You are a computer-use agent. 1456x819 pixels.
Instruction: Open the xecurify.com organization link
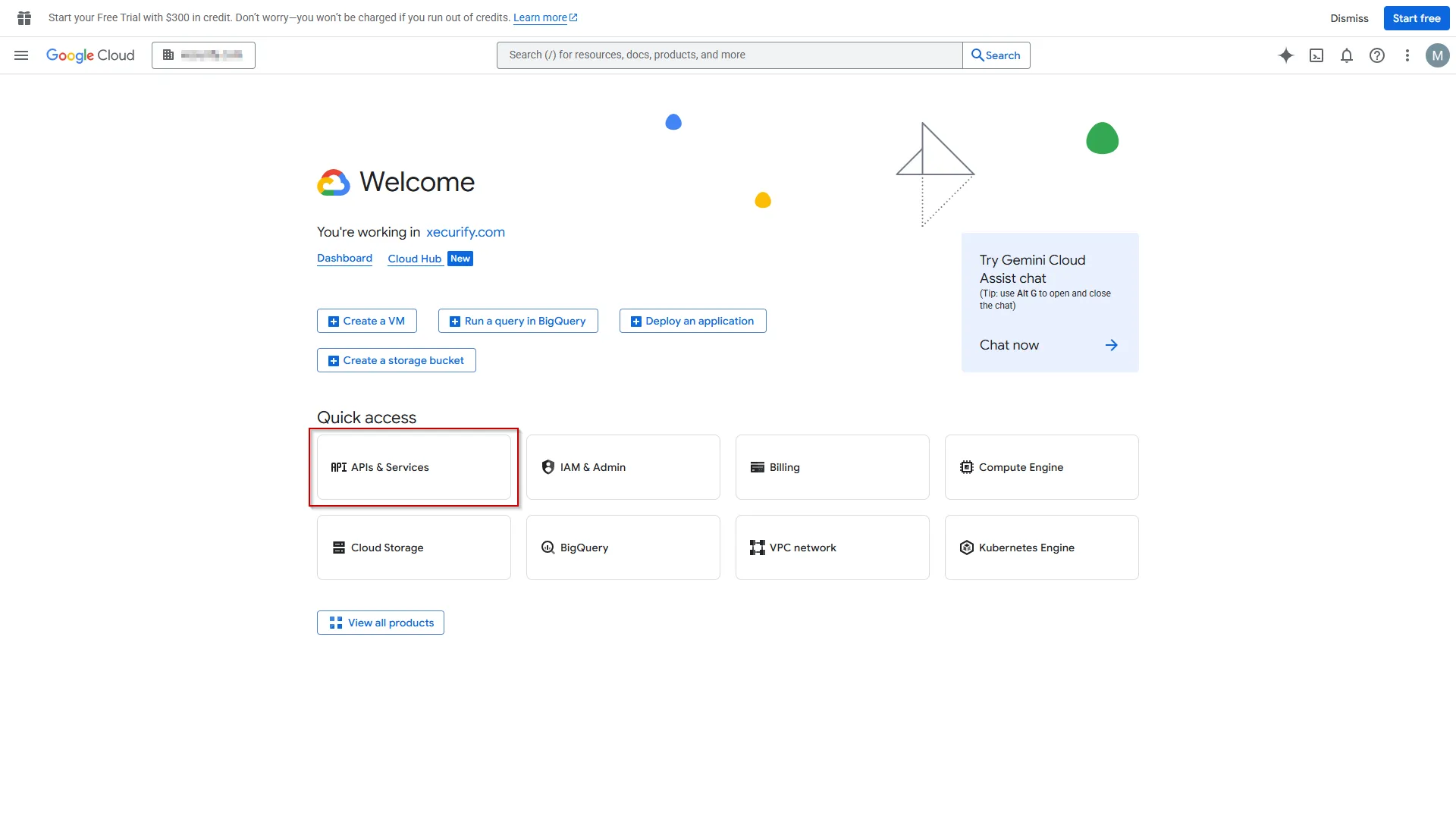tap(466, 232)
